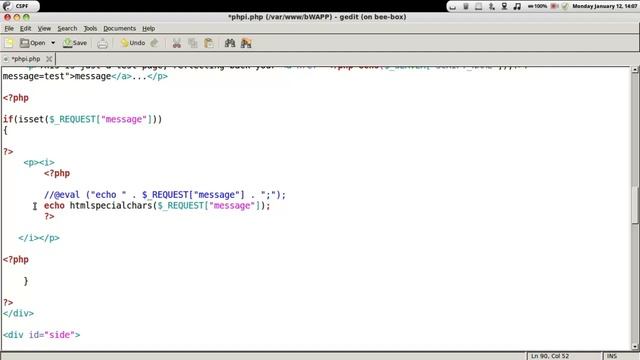Click the <p><i> tag line
The width and height of the screenshot is (640, 360).
click(x=39, y=162)
